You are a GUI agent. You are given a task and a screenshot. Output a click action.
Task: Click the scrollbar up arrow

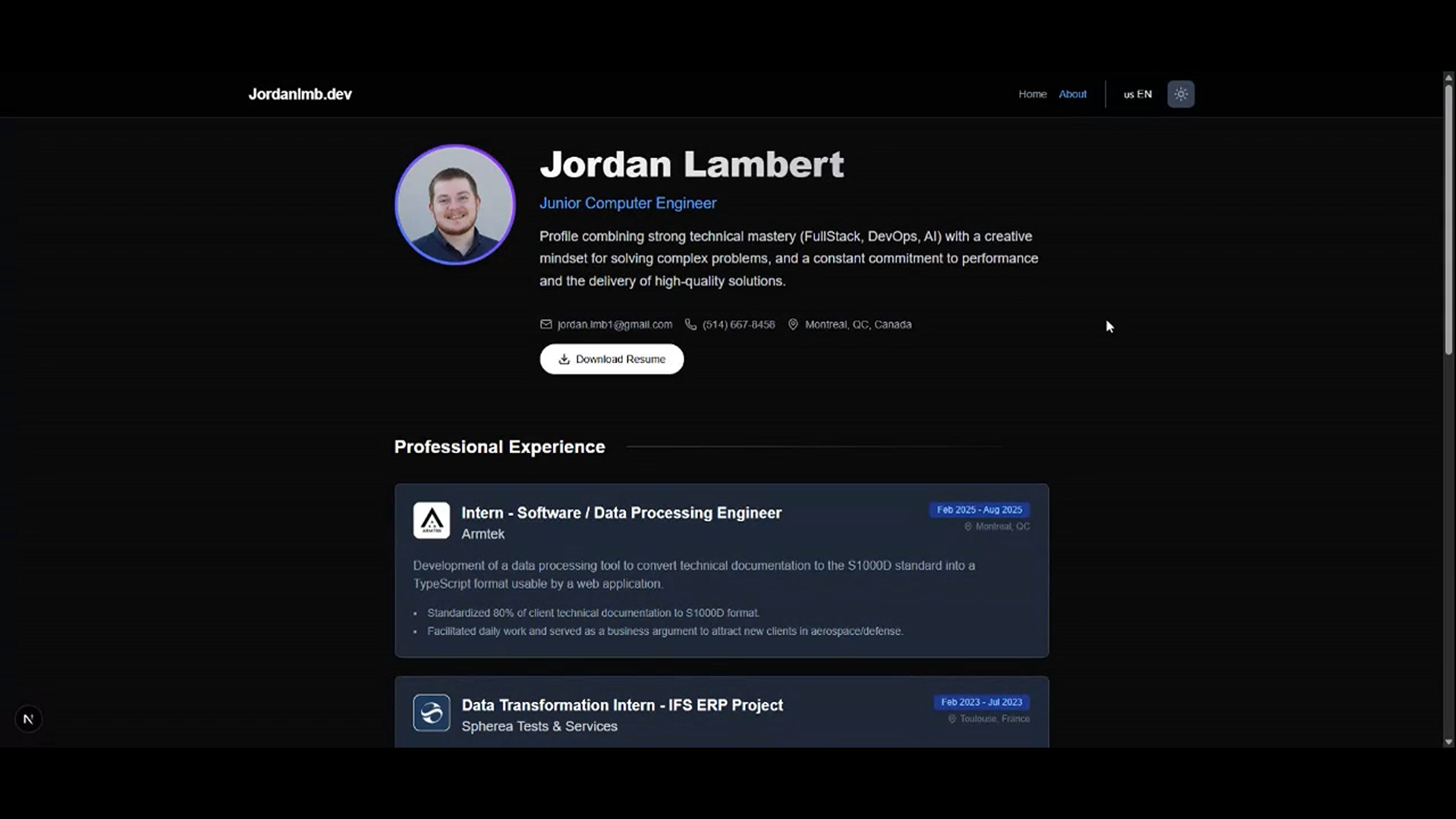[x=1448, y=77]
